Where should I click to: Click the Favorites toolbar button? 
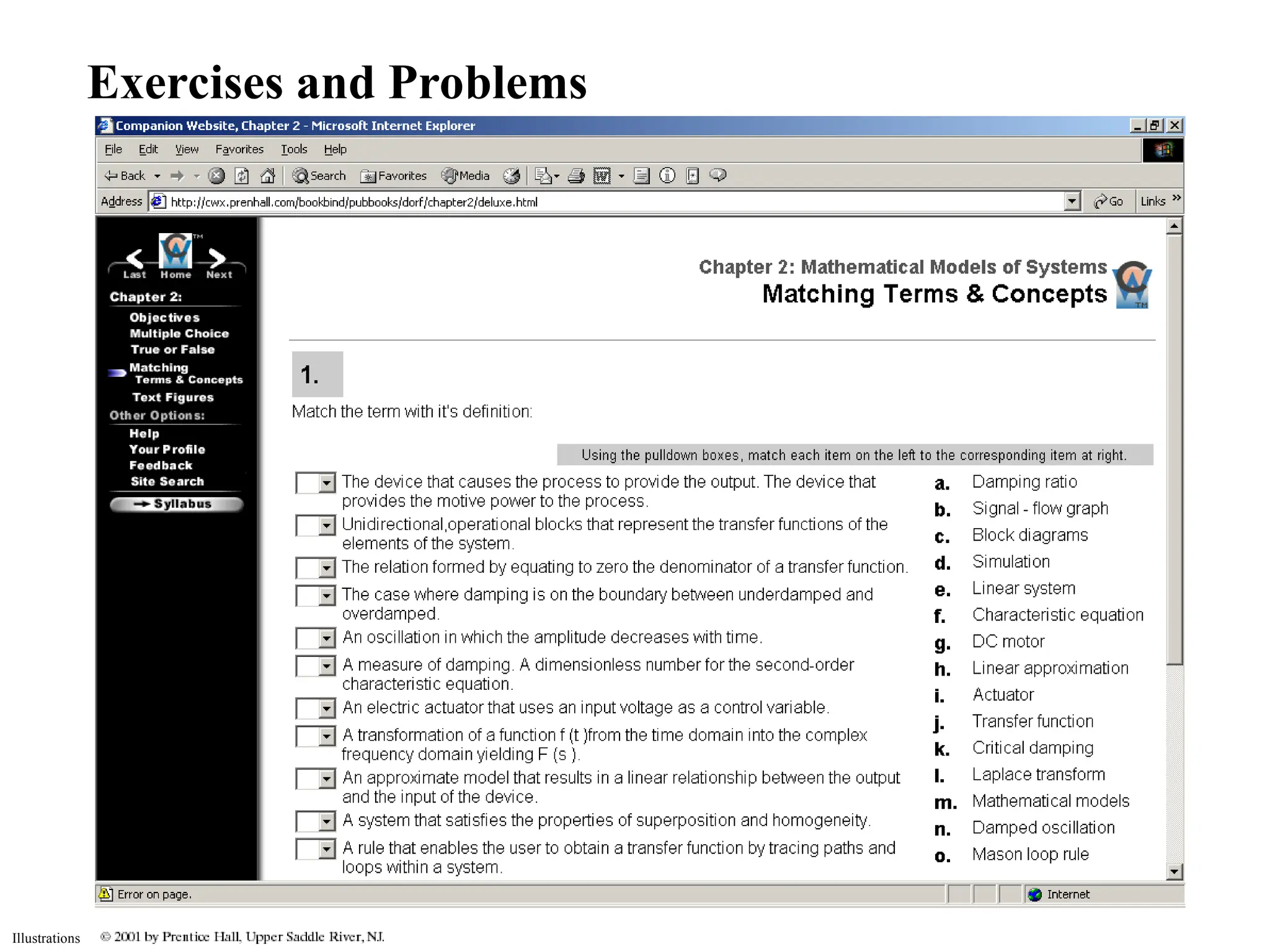394,176
